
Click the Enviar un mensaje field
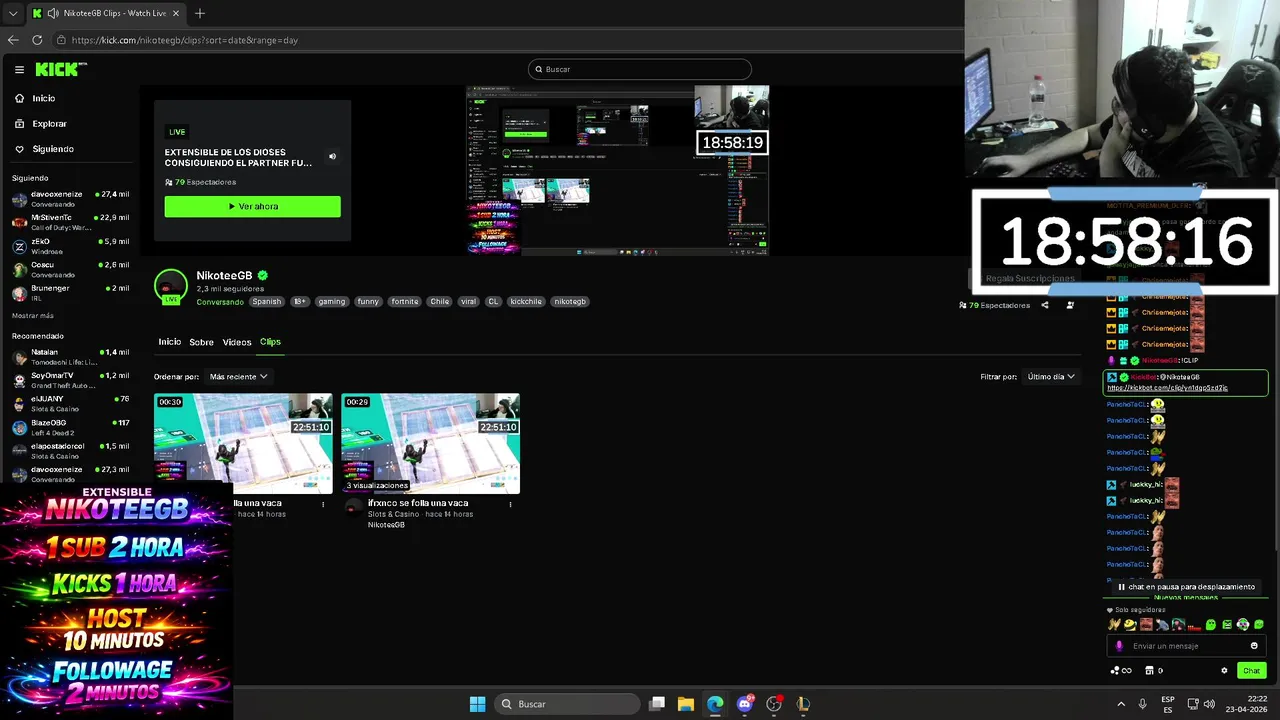(1185, 646)
